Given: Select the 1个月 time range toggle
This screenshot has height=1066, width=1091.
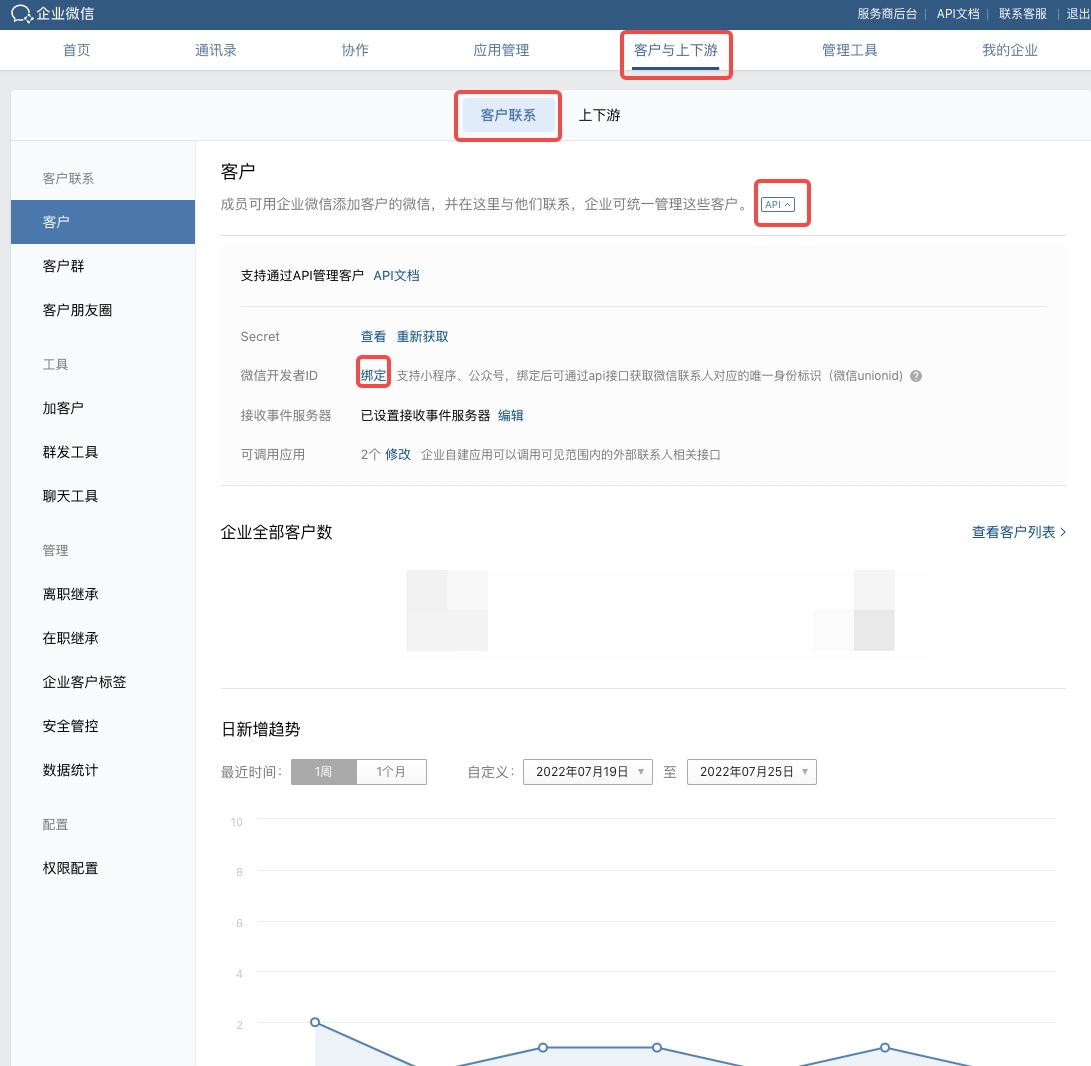Looking at the screenshot, I should (391, 772).
